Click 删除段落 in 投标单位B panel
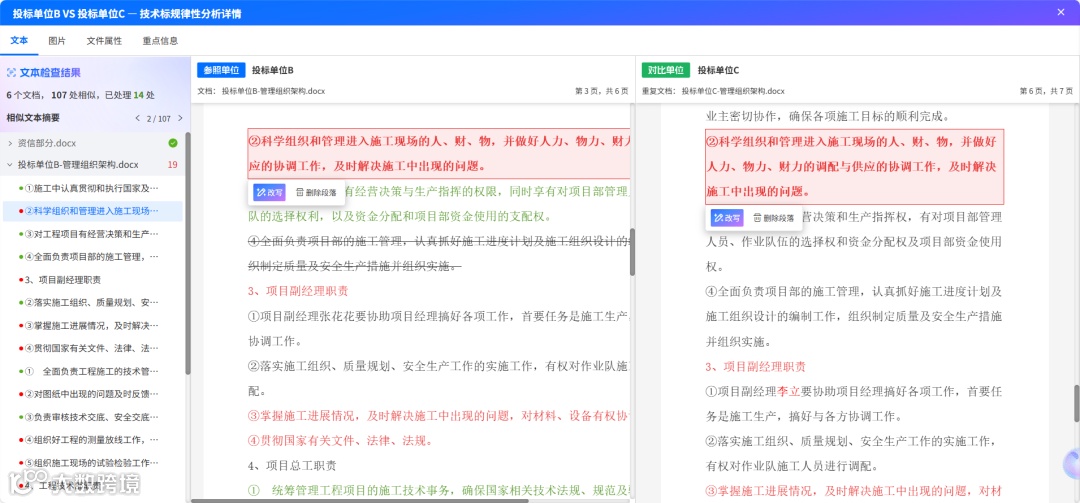Image resolution: width=1080 pixels, height=503 pixels. coord(315,192)
